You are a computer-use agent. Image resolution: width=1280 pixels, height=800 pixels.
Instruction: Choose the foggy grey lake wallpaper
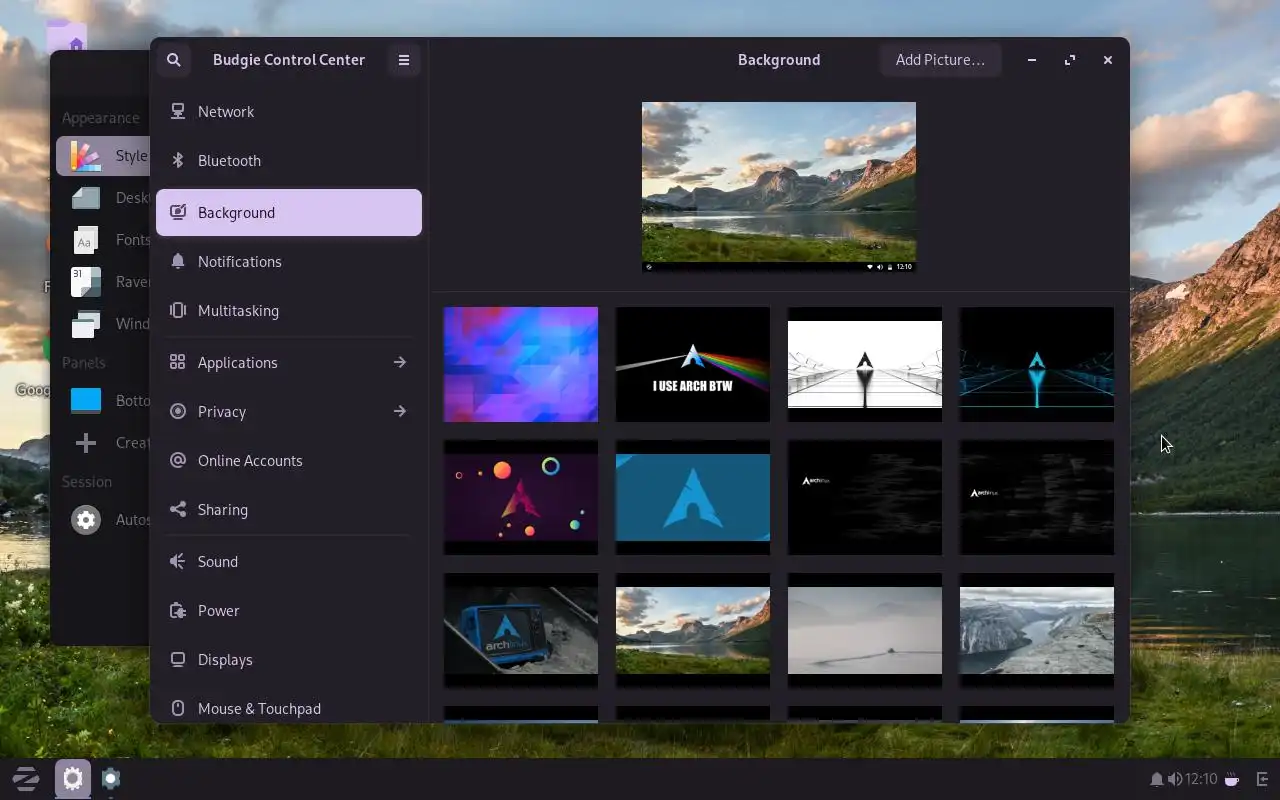click(x=865, y=630)
